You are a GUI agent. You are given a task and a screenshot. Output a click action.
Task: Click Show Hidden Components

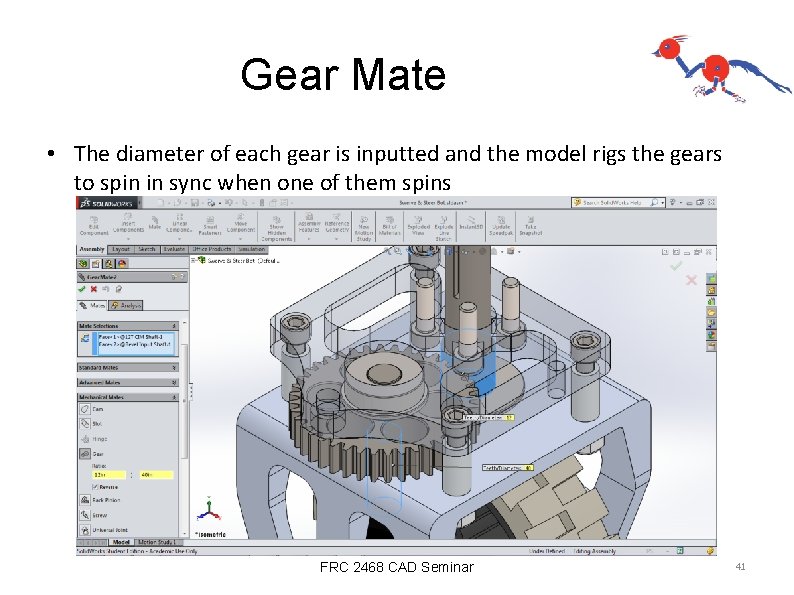pos(276,228)
